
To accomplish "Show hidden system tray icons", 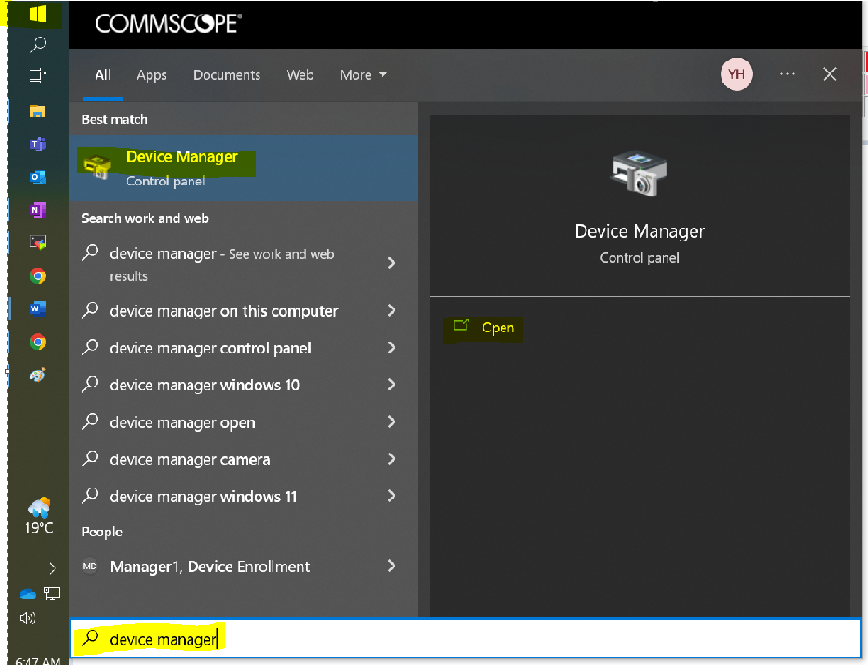I will tap(52, 568).
